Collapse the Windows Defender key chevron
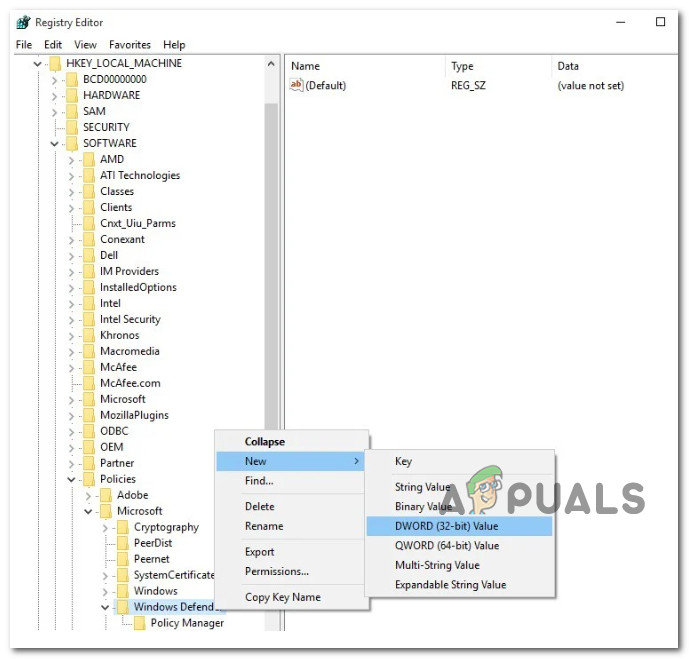The height and width of the screenshot is (659, 689). coord(105,608)
